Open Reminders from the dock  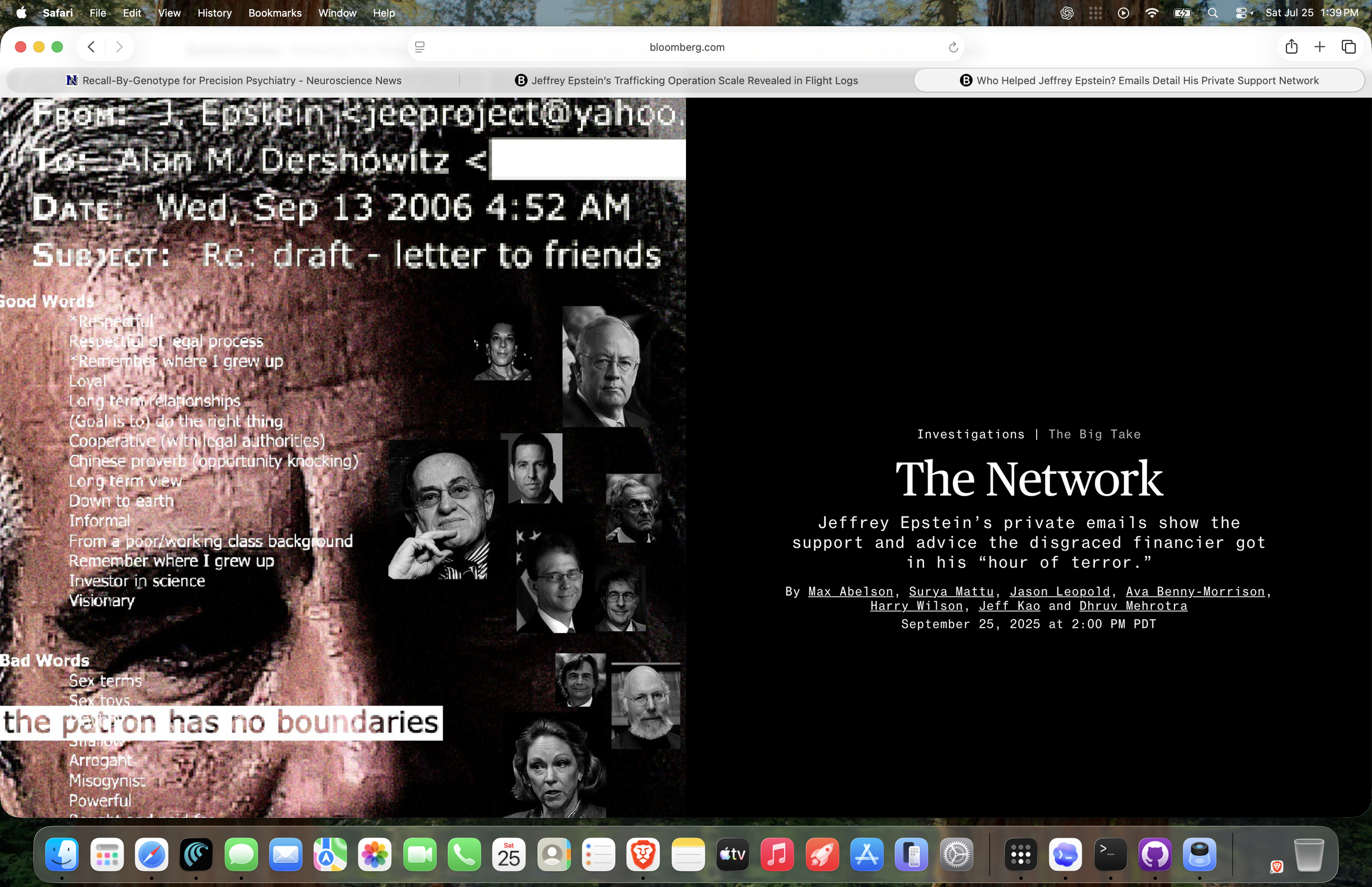point(598,855)
